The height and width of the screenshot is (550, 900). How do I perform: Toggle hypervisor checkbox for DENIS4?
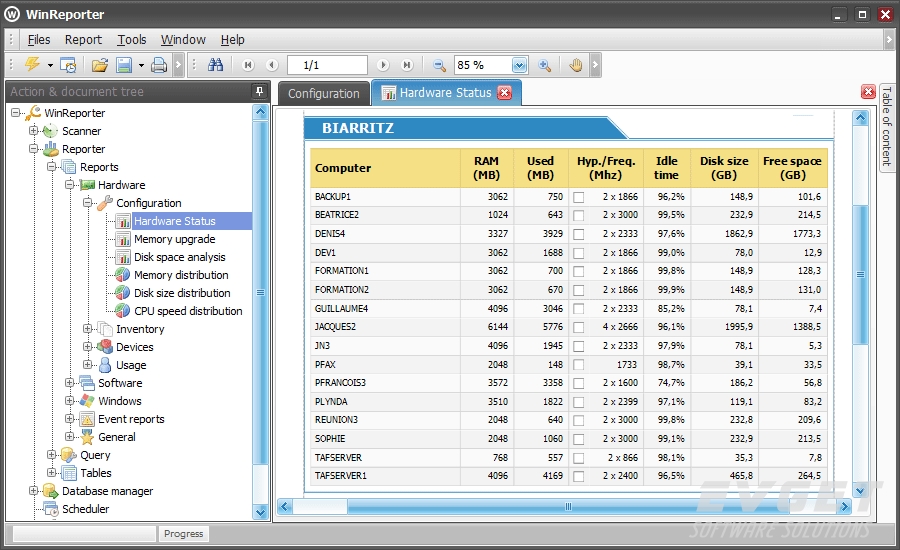pyautogui.click(x=579, y=234)
